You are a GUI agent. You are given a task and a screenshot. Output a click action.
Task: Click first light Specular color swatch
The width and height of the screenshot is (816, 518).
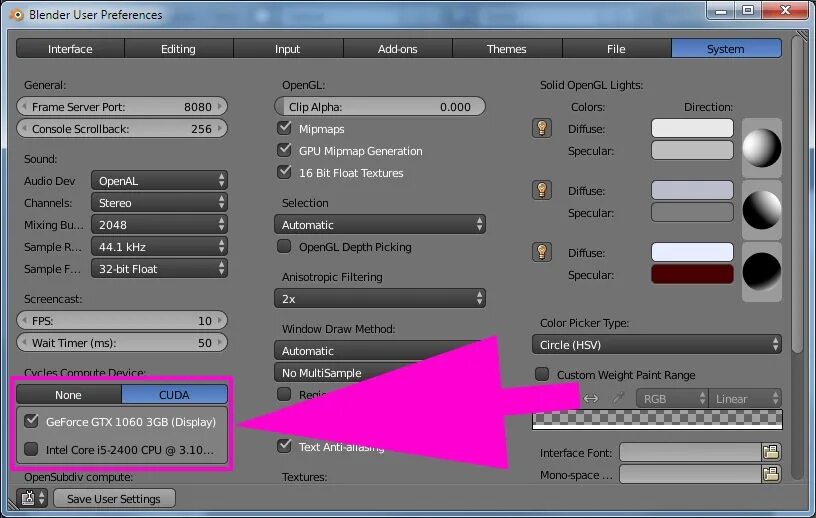[x=692, y=150]
